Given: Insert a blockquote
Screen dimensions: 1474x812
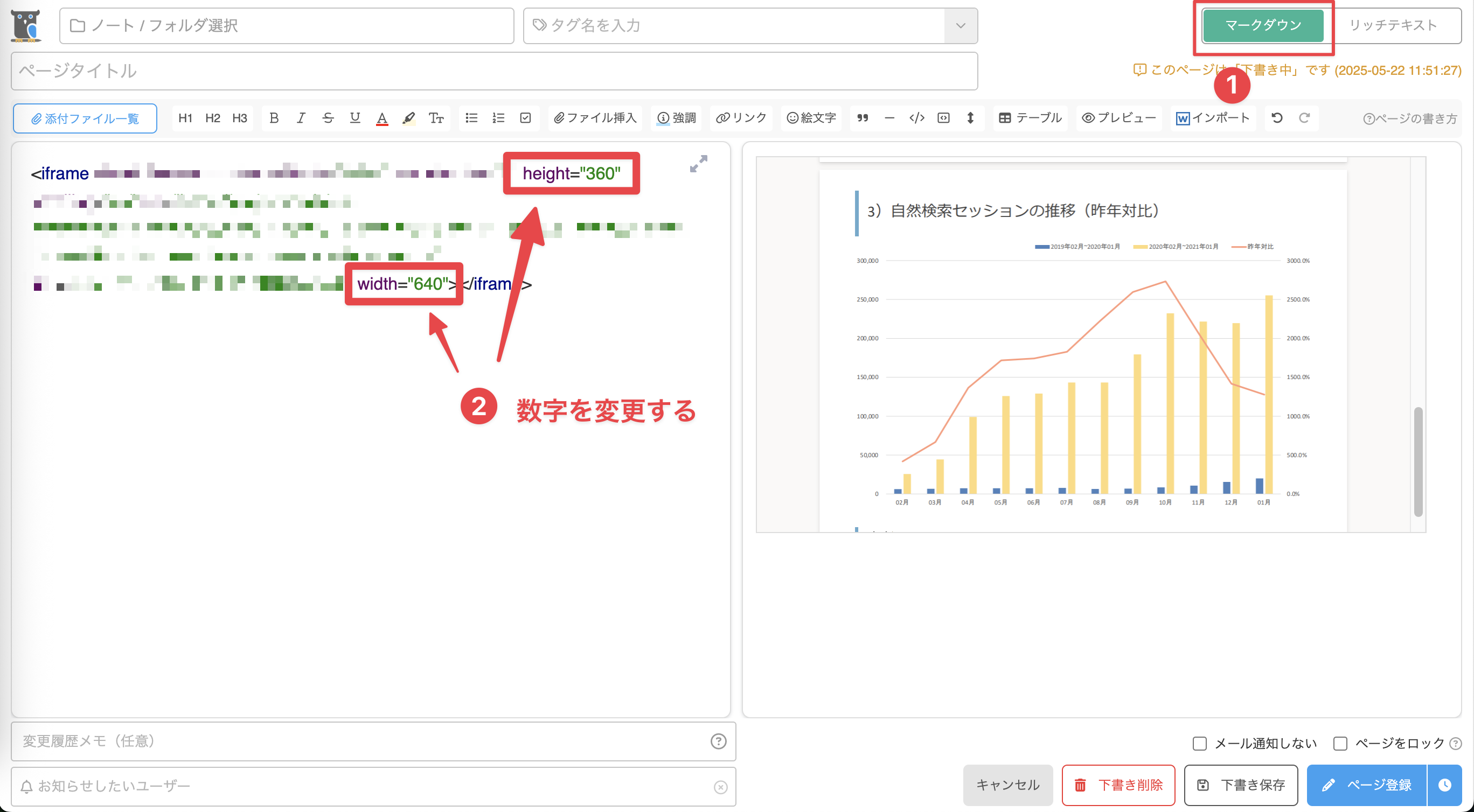Looking at the screenshot, I should click(x=863, y=118).
